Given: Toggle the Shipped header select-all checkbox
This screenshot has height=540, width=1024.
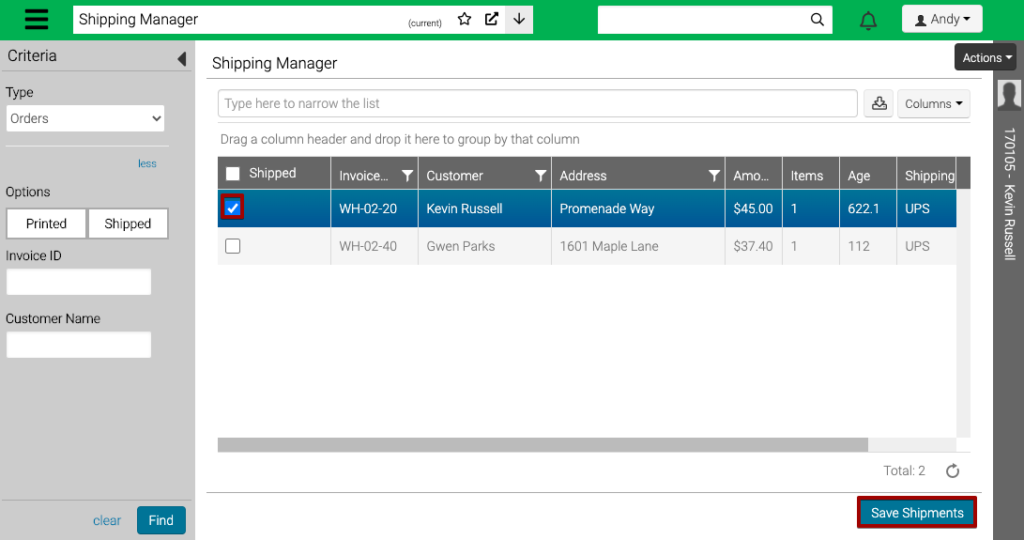Looking at the screenshot, I should click(x=233, y=174).
